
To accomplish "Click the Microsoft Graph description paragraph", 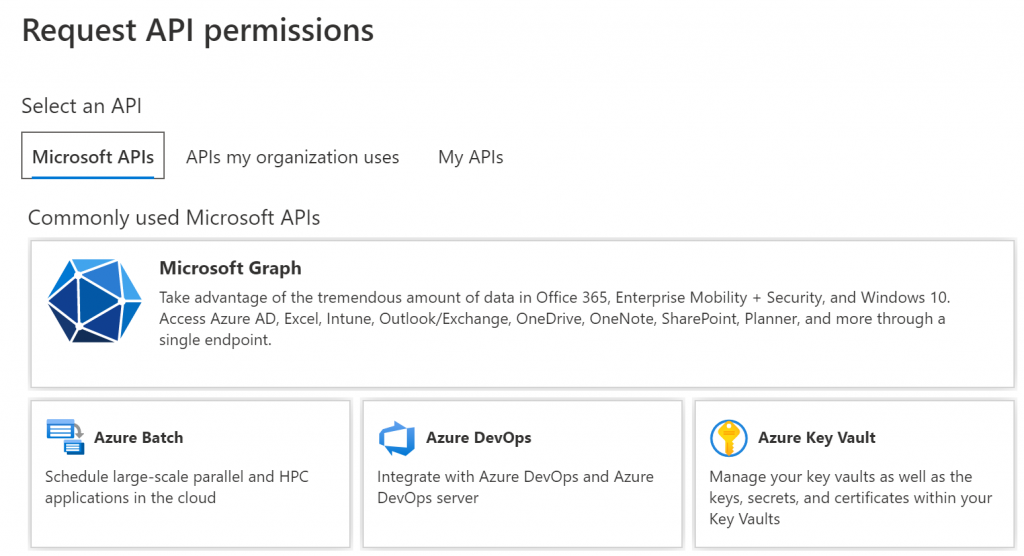I will tap(552, 319).
